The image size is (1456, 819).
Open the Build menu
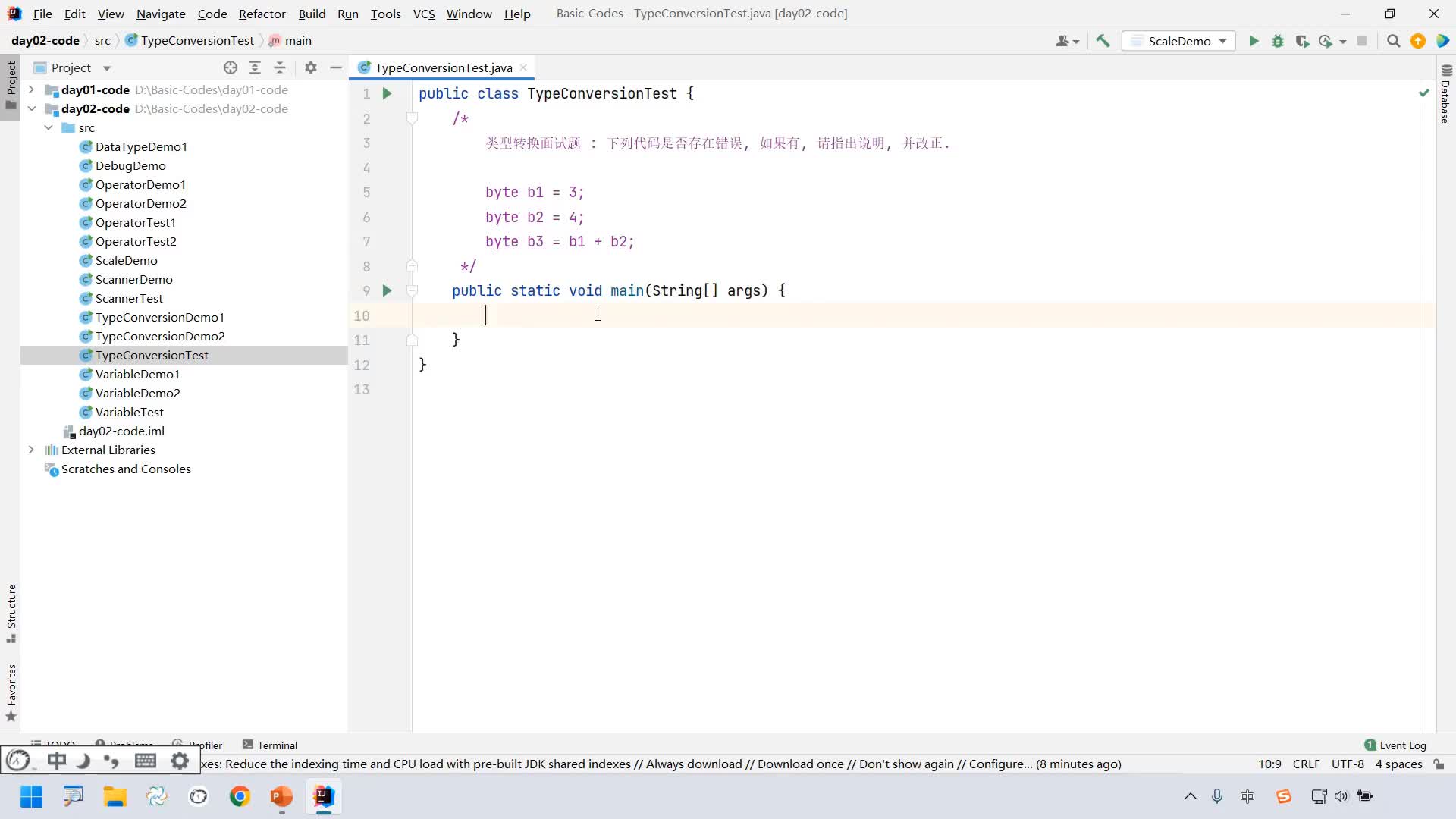pos(312,14)
